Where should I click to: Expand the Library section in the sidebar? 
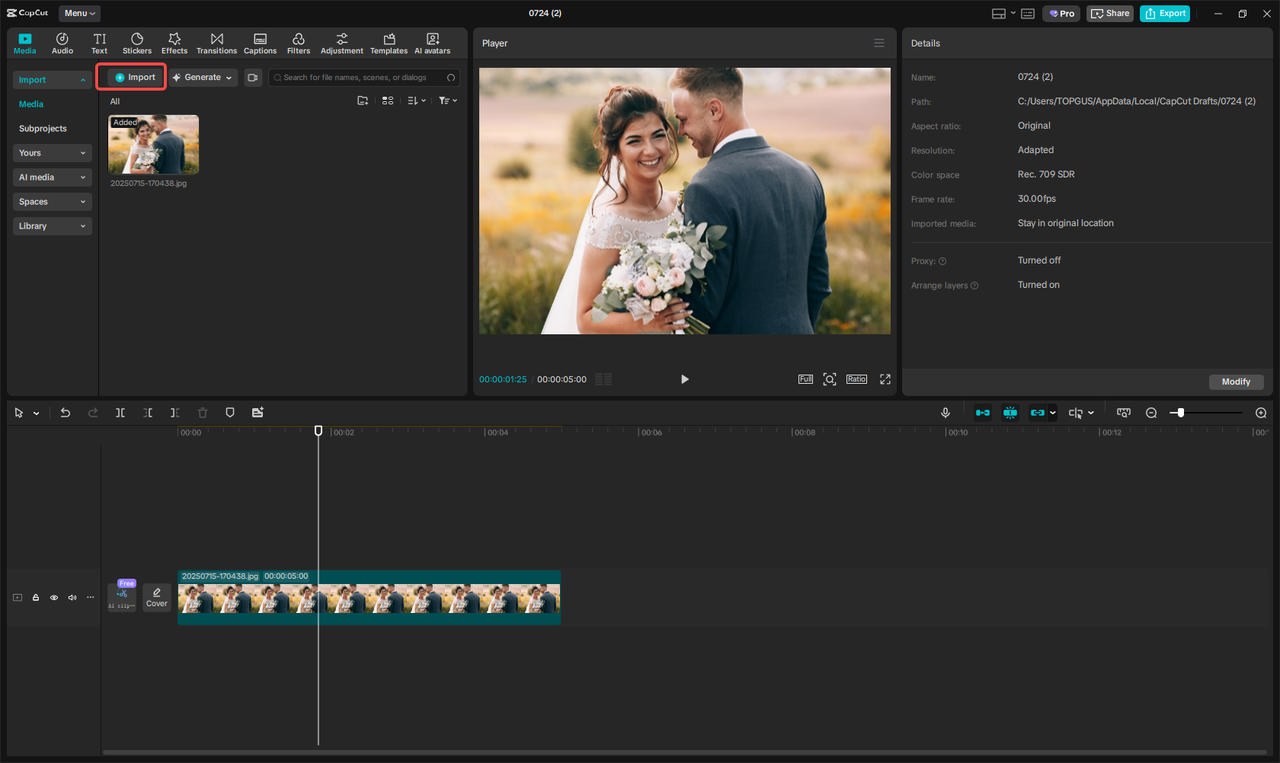click(51, 225)
